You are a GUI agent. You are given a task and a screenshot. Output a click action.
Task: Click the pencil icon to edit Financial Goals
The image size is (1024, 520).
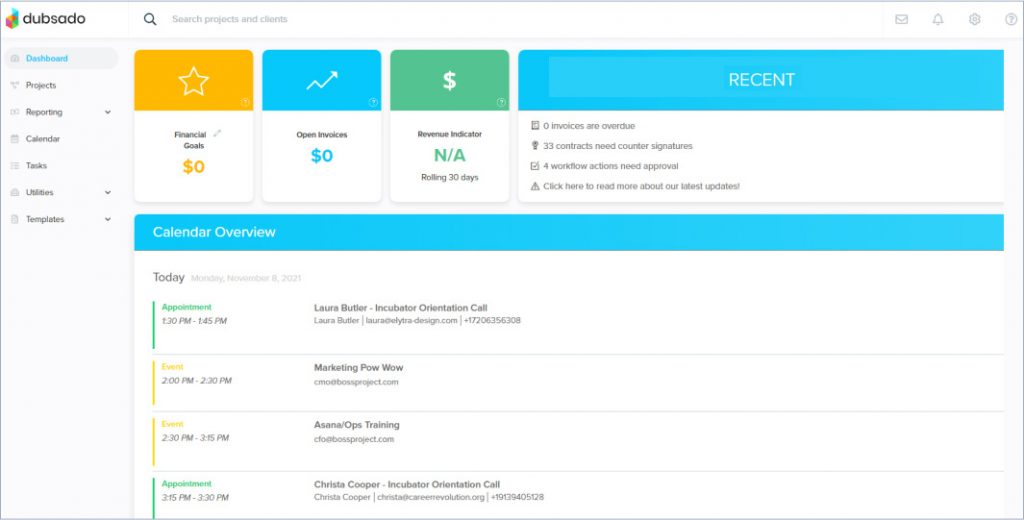coord(217,133)
